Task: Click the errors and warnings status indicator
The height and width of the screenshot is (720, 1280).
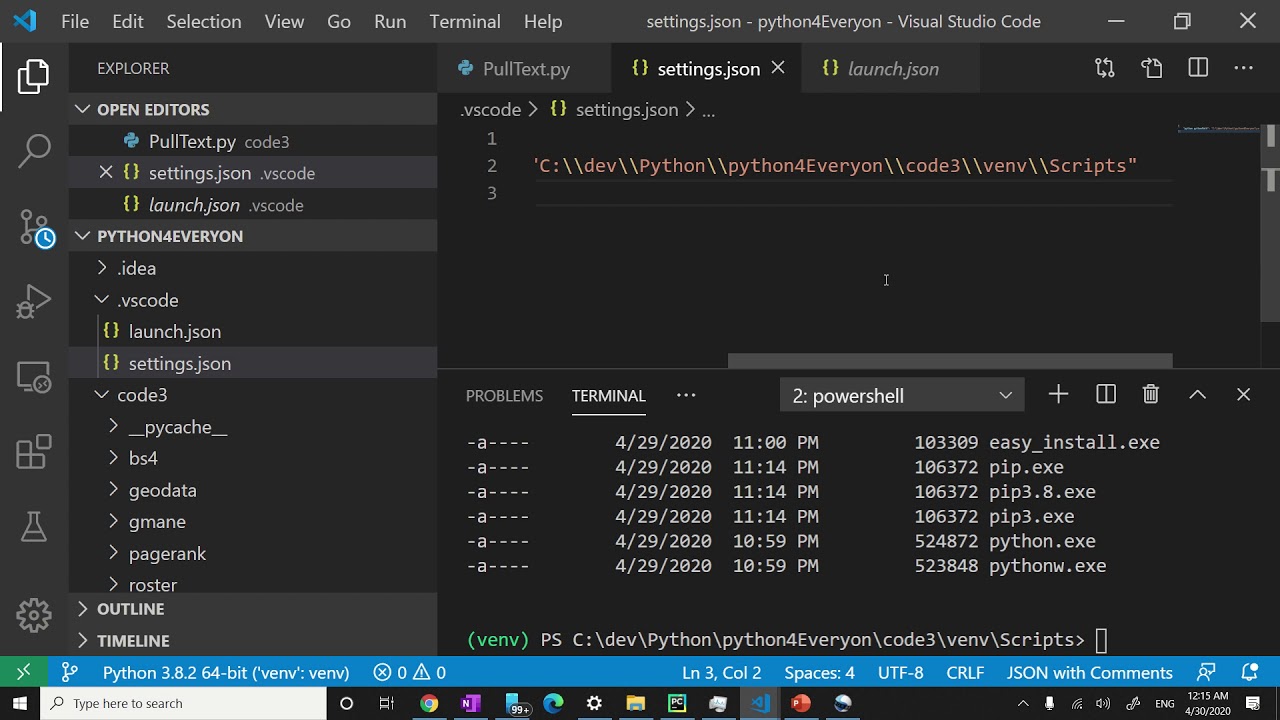Action: click(410, 672)
